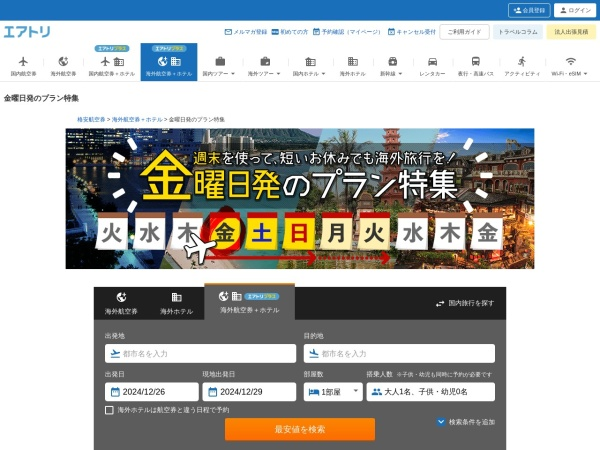The image size is (600, 450).
Task: Click 新幹線 train icon
Action: [x=393, y=61]
